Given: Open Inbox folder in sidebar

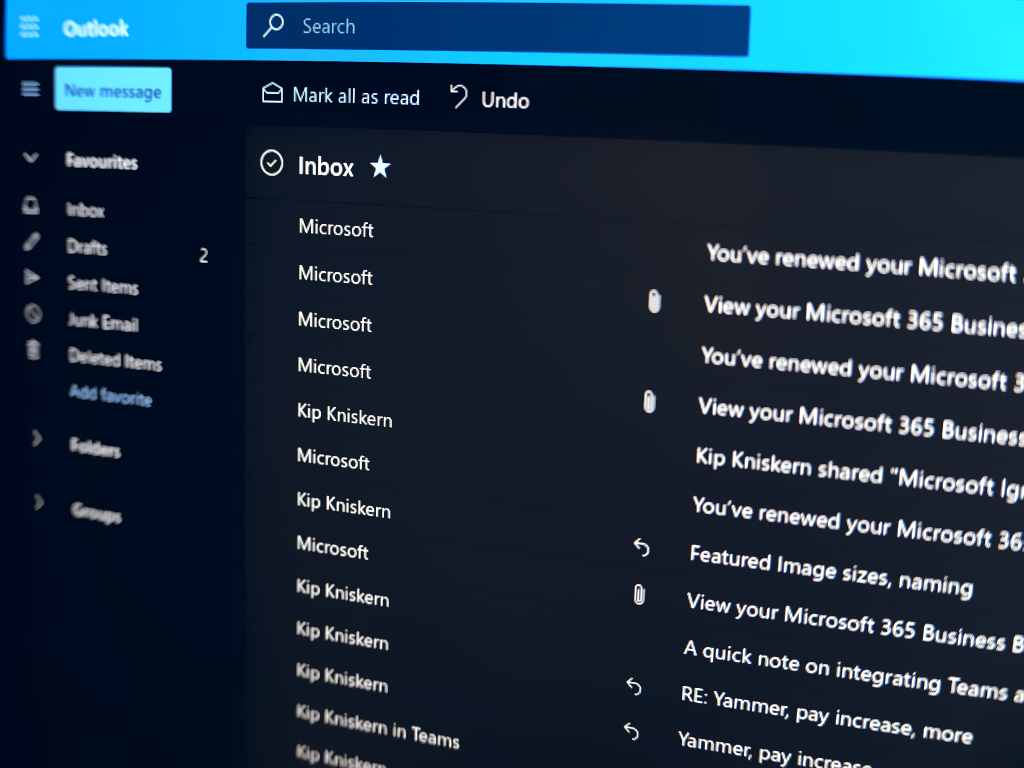Looking at the screenshot, I should [85, 210].
